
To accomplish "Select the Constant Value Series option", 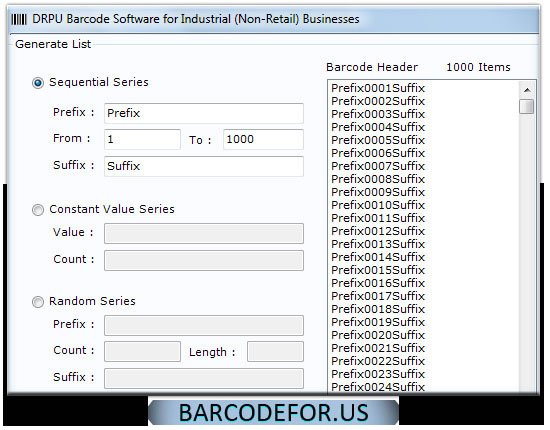I will tap(38, 210).
